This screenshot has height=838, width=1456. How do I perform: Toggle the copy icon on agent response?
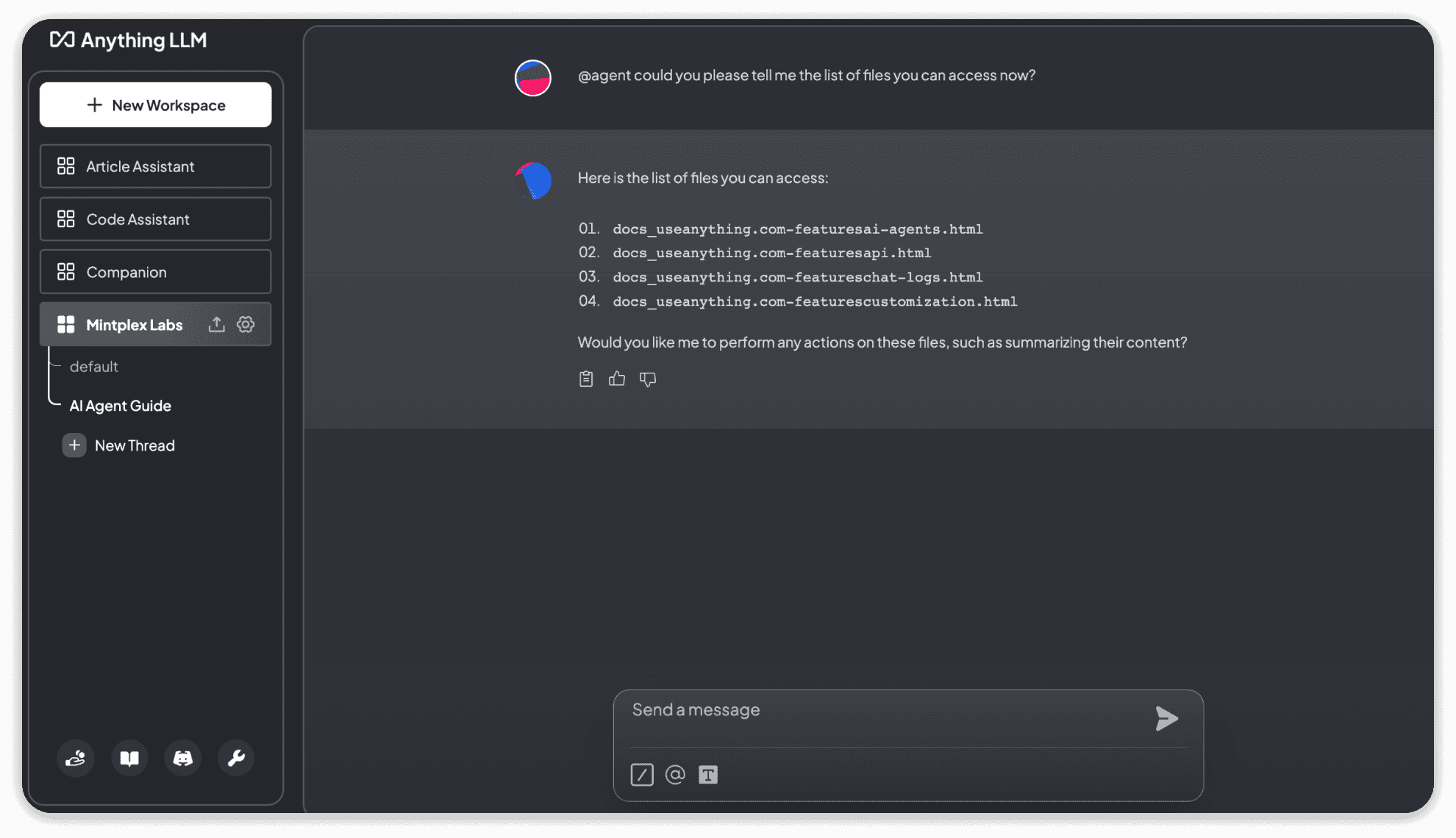(585, 378)
